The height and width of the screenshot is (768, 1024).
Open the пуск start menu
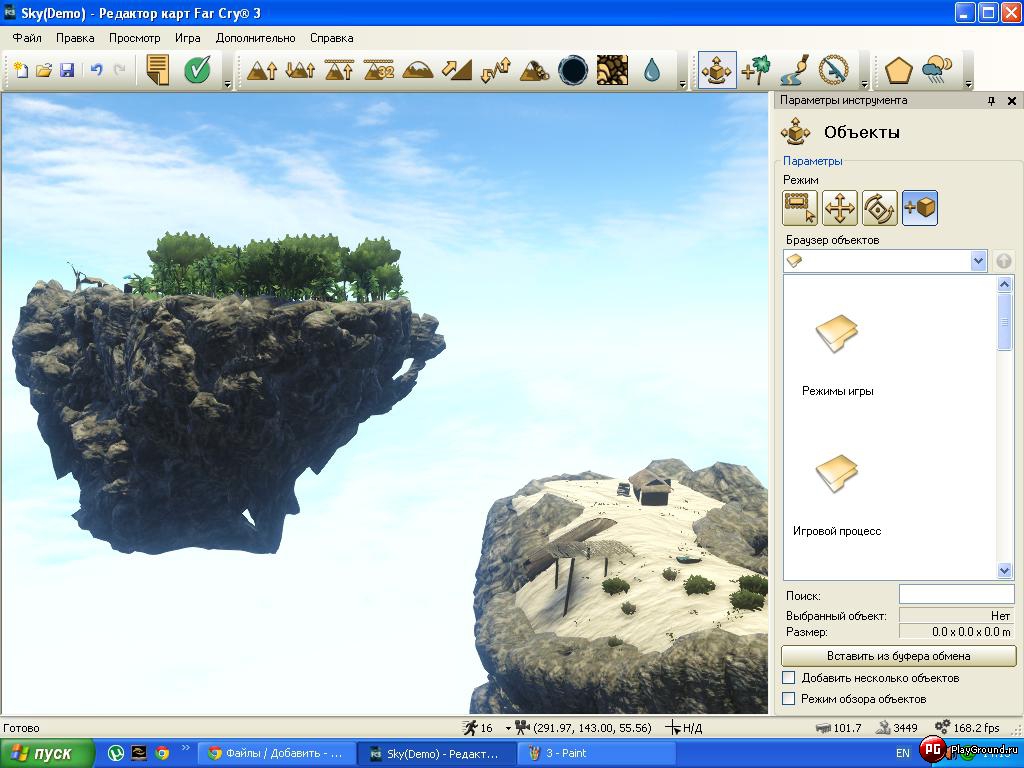(x=47, y=754)
